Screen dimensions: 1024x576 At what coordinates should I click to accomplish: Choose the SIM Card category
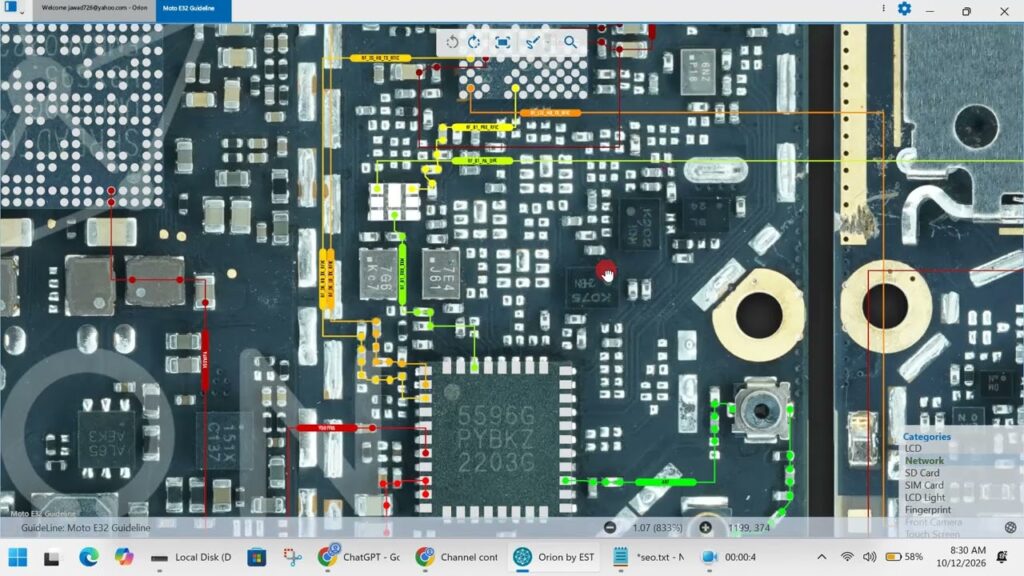point(924,485)
